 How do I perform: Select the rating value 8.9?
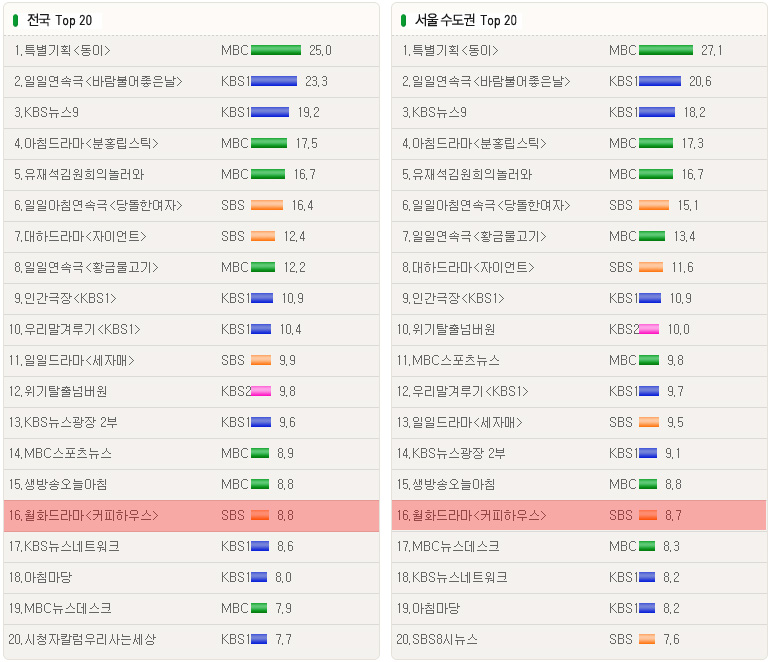coord(285,454)
